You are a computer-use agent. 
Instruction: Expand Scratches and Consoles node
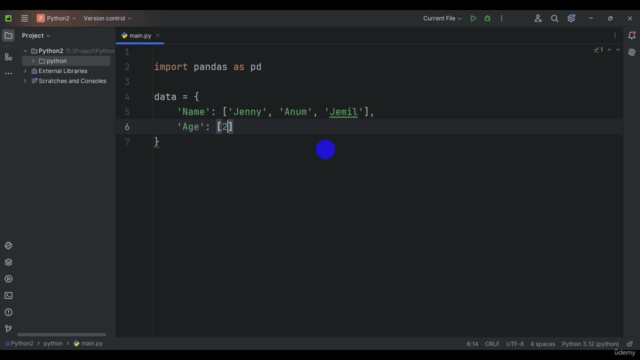point(25,81)
